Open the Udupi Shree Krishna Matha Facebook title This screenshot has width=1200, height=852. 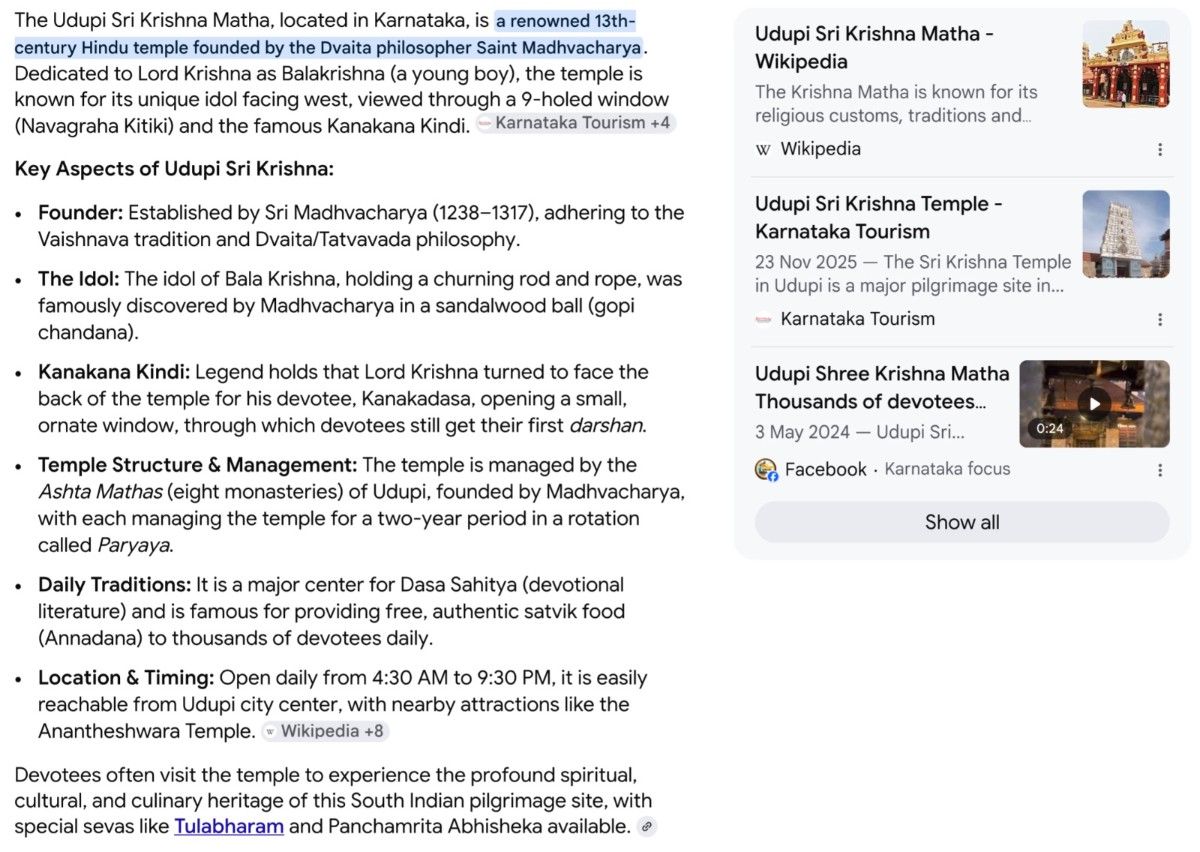[x=882, y=387]
